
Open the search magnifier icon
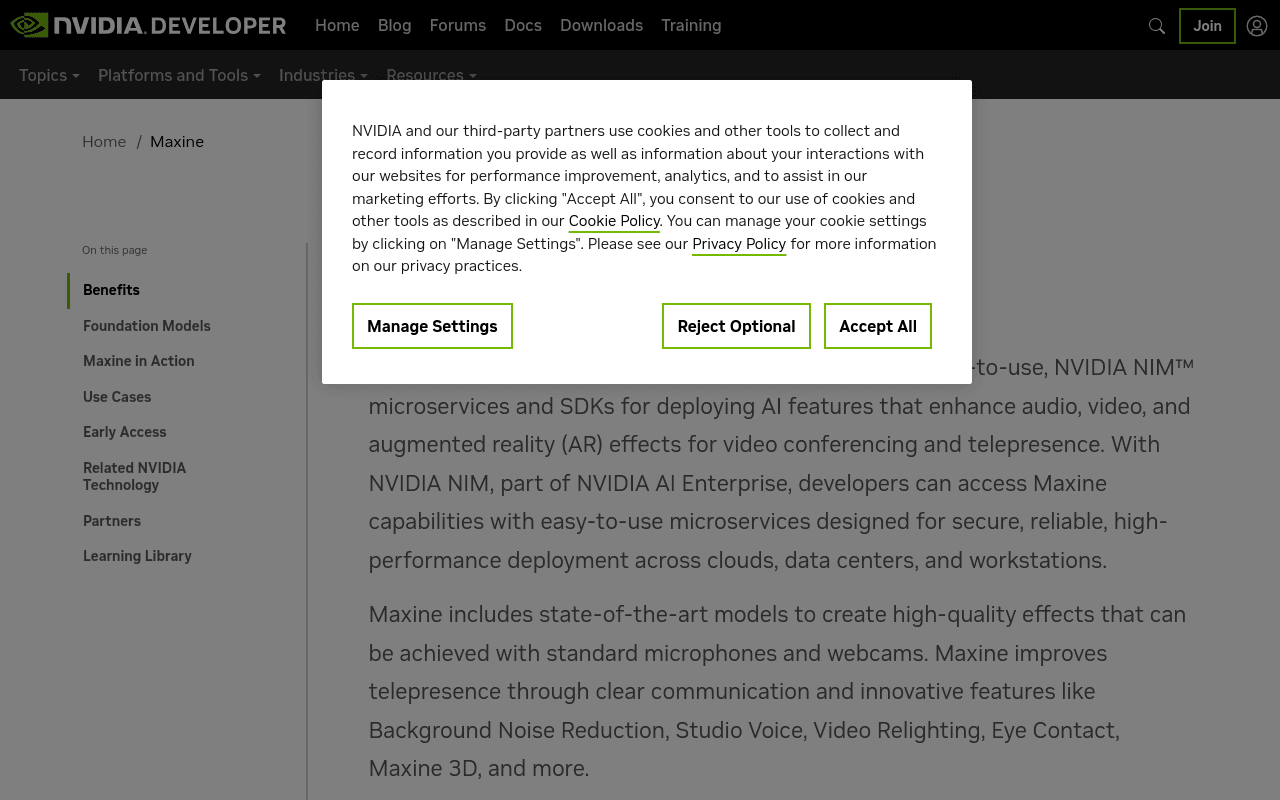pos(1157,26)
